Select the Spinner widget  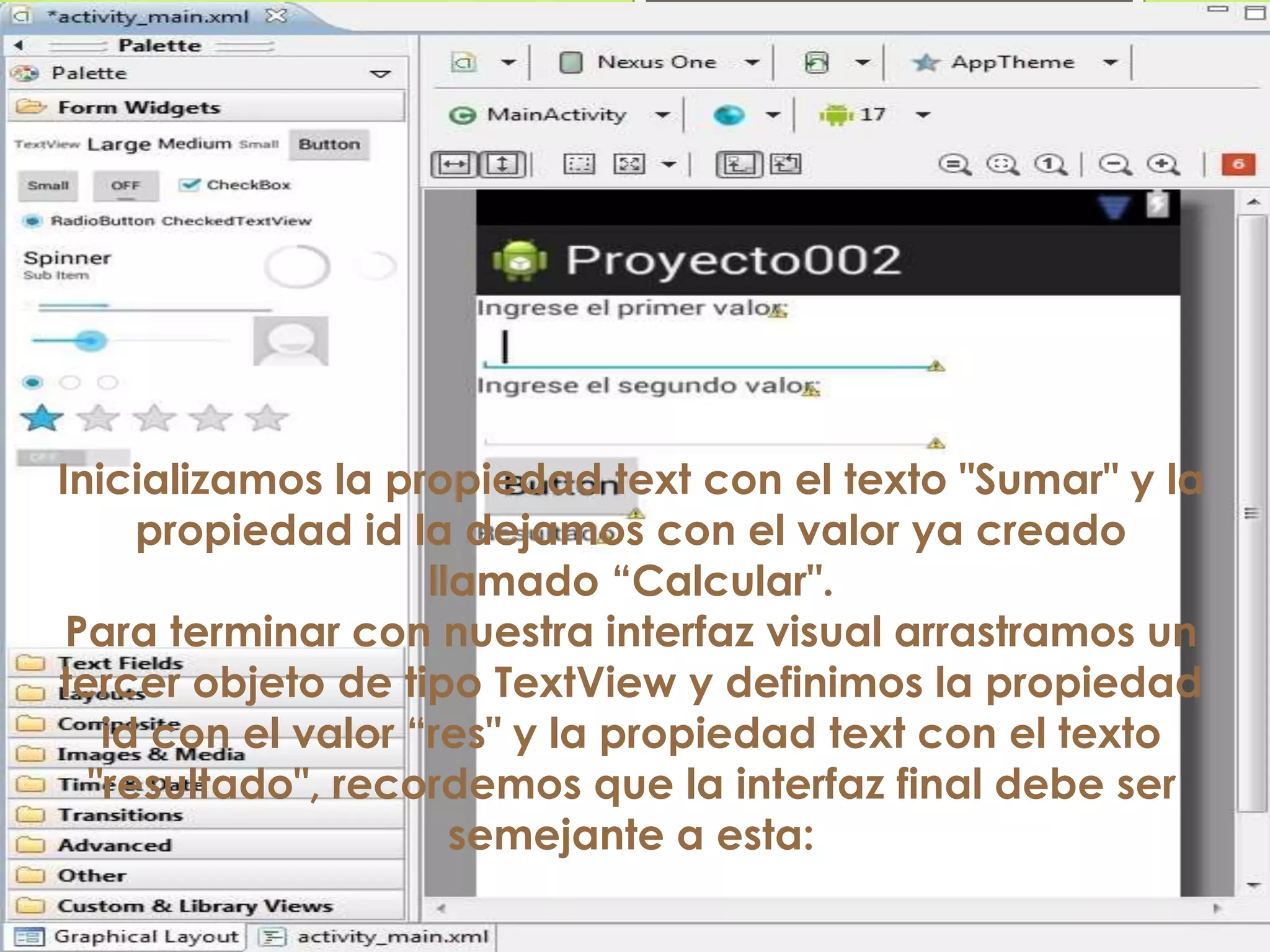[68, 265]
